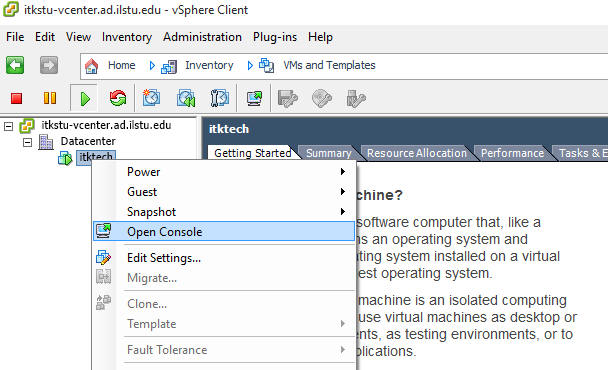Launch virtual machine console toolbar icon
Image resolution: width=608 pixels, height=370 pixels.
point(254,98)
